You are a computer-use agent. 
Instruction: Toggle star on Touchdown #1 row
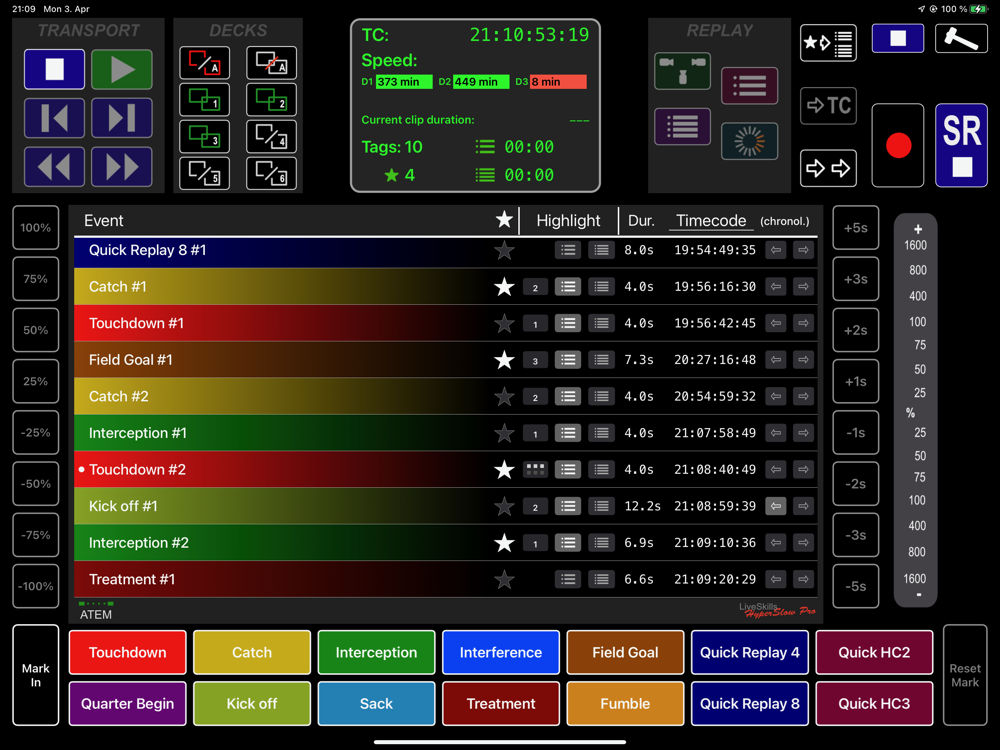pyautogui.click(x=504, y=323)
